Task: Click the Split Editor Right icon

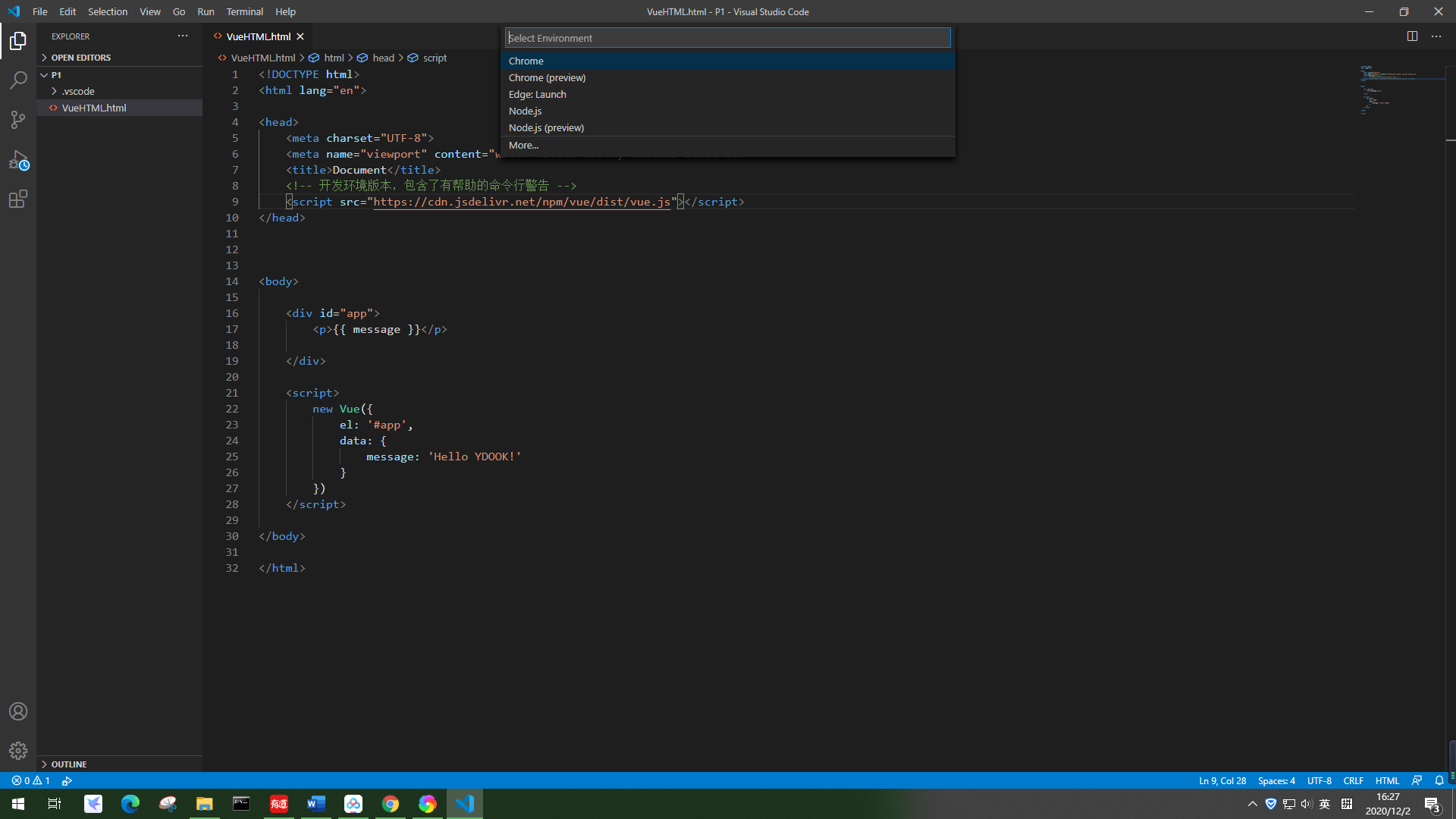Action: point(1412,36)
